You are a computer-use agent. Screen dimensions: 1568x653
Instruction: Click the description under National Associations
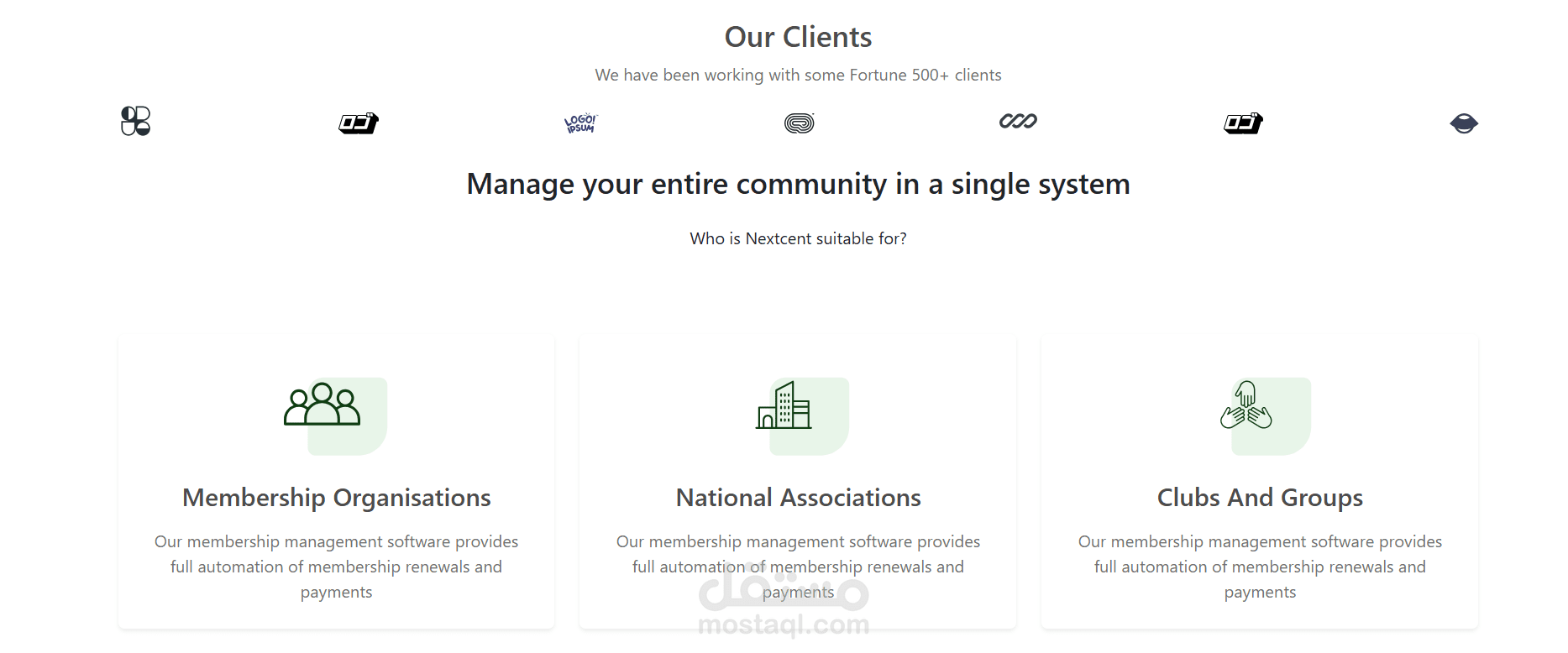(x=798, y=567)
